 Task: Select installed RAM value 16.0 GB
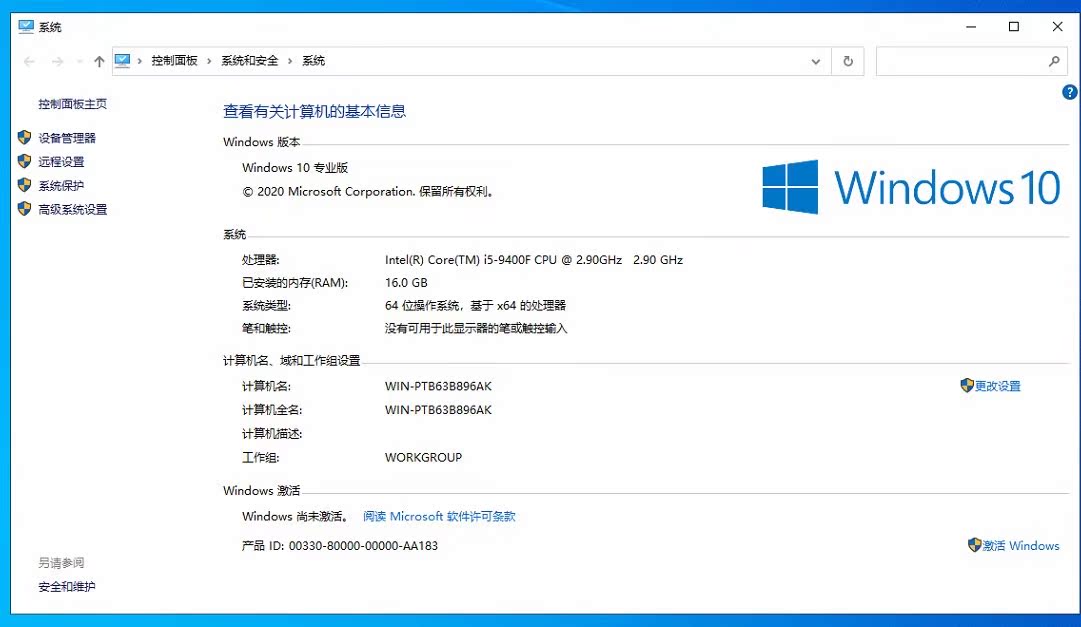point(406,283)
